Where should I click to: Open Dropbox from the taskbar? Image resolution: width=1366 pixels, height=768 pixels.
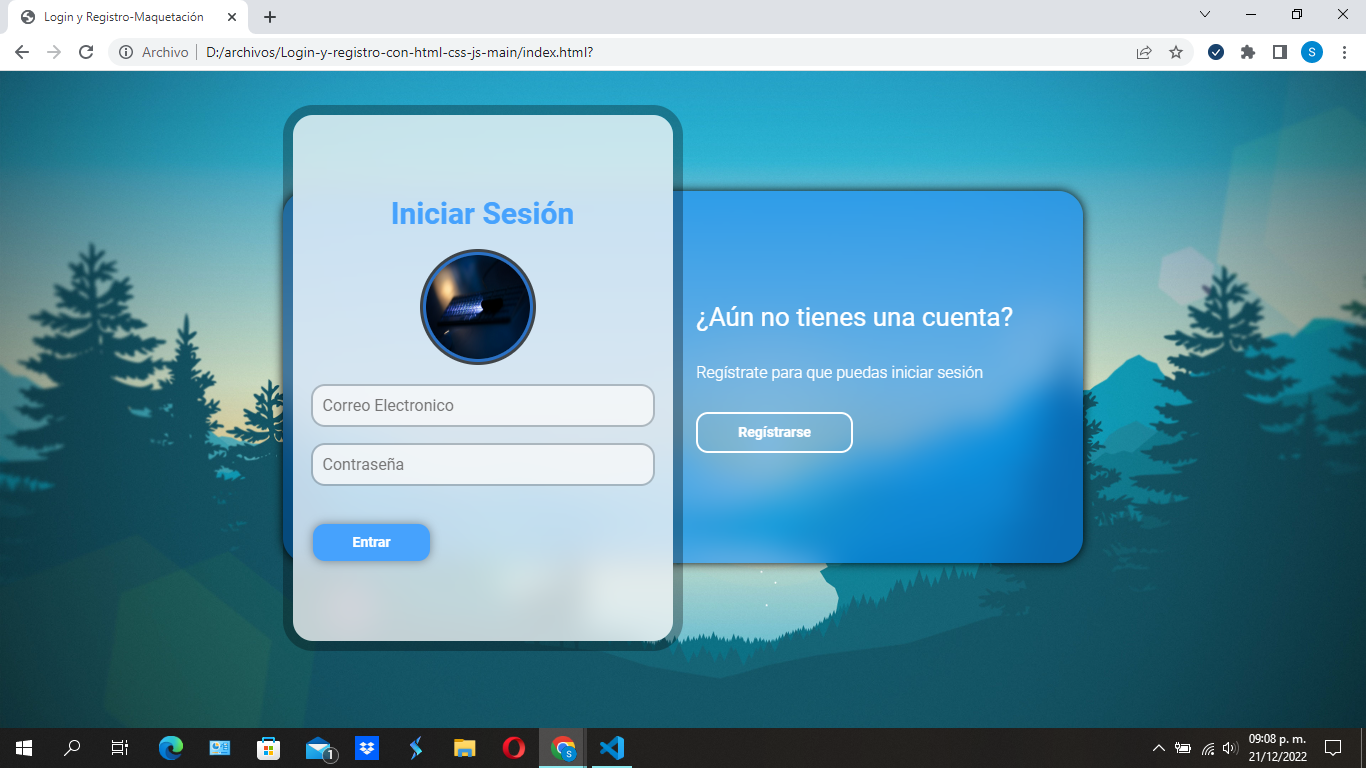(x=366, y=747)
